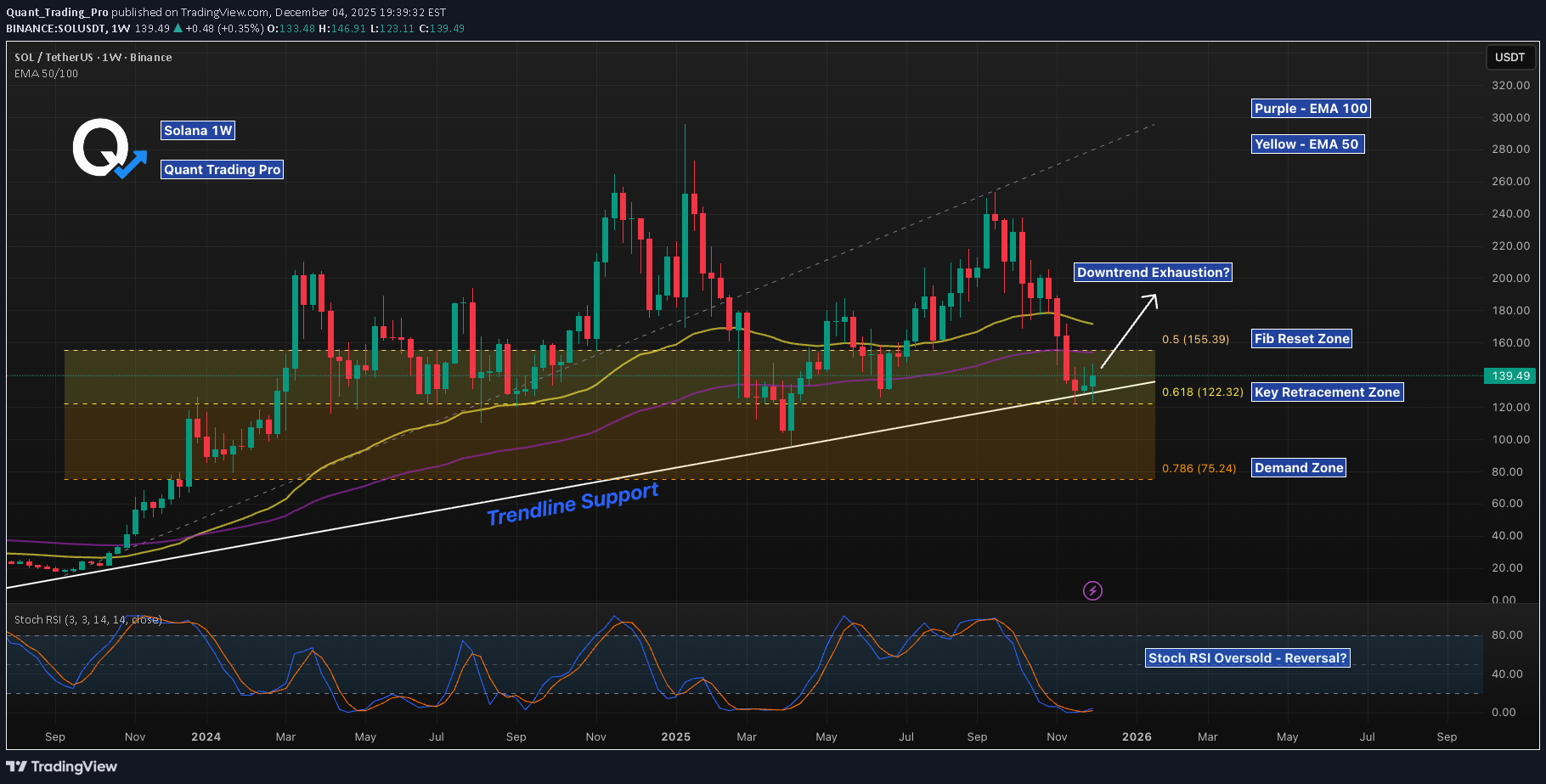Select the teal up-arrow price change indicator
This screenshot has width=1546, height=784.
tap(177, 28)
